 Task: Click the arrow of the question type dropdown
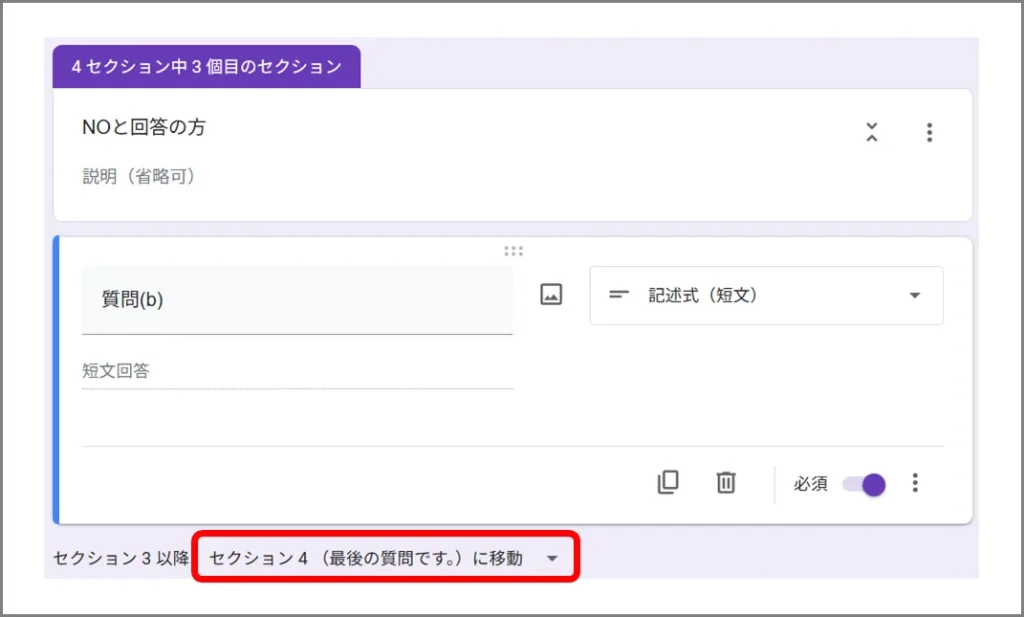coord(914,296)
